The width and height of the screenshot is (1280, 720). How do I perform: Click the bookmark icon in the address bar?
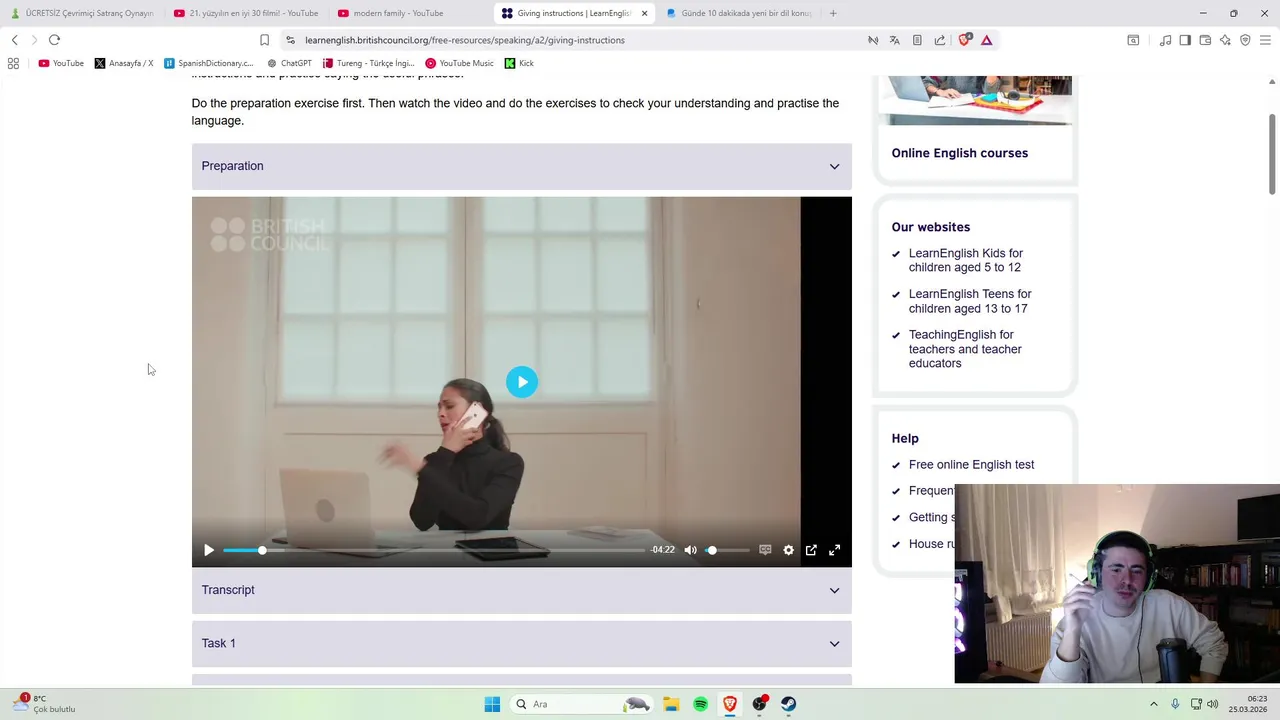(x=264, y=40)
